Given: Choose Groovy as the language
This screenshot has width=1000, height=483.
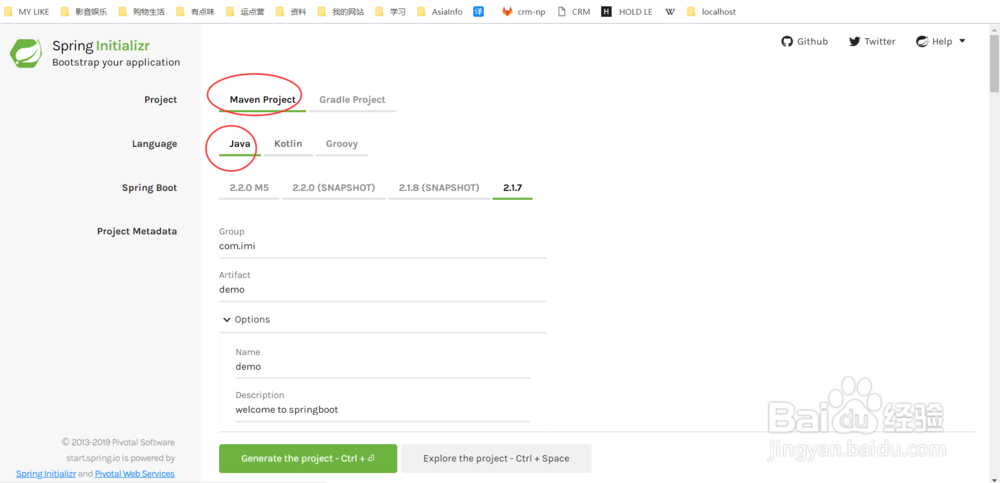Looking at the screenshot, I should 342,144.
